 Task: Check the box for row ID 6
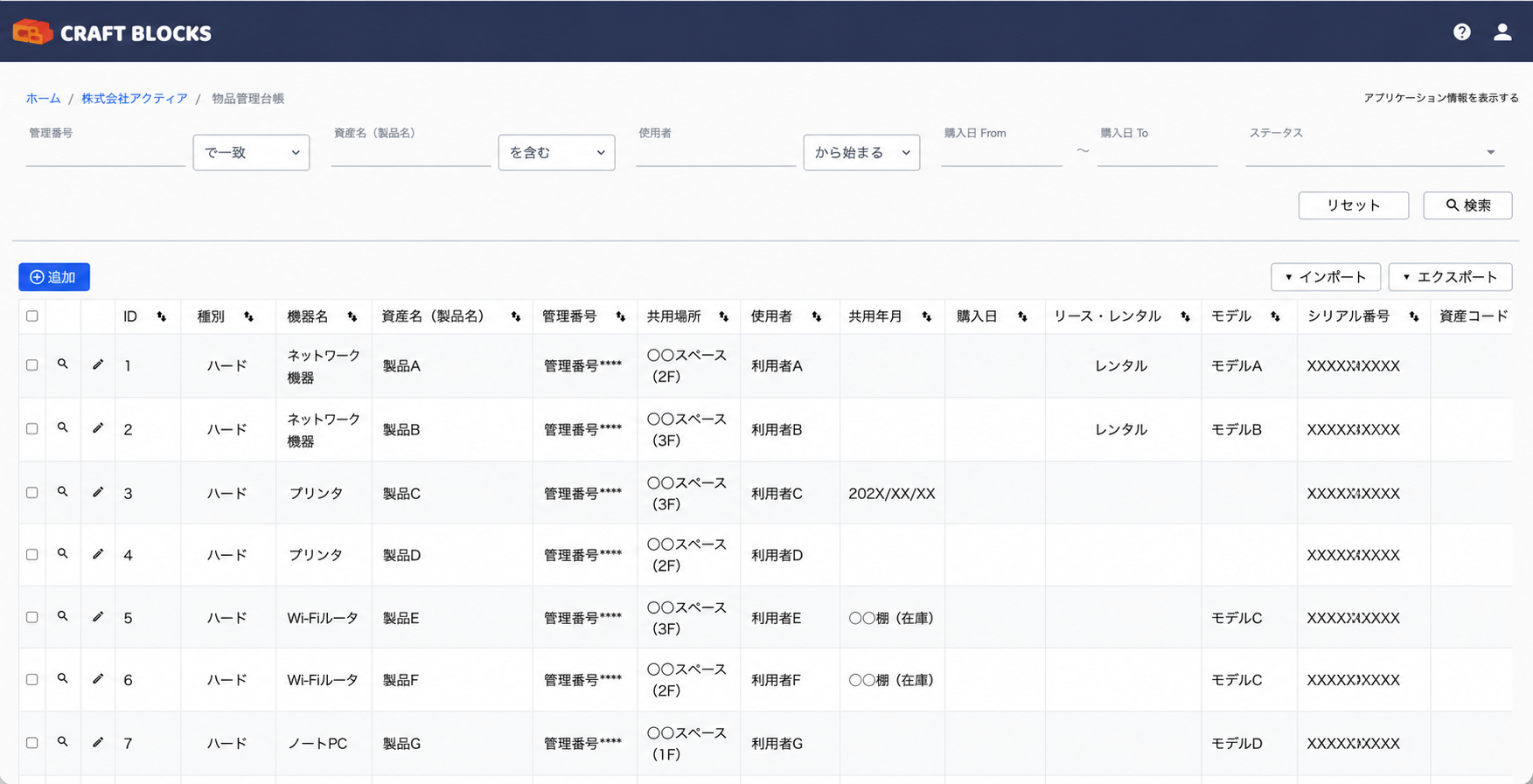pos(32,679)
